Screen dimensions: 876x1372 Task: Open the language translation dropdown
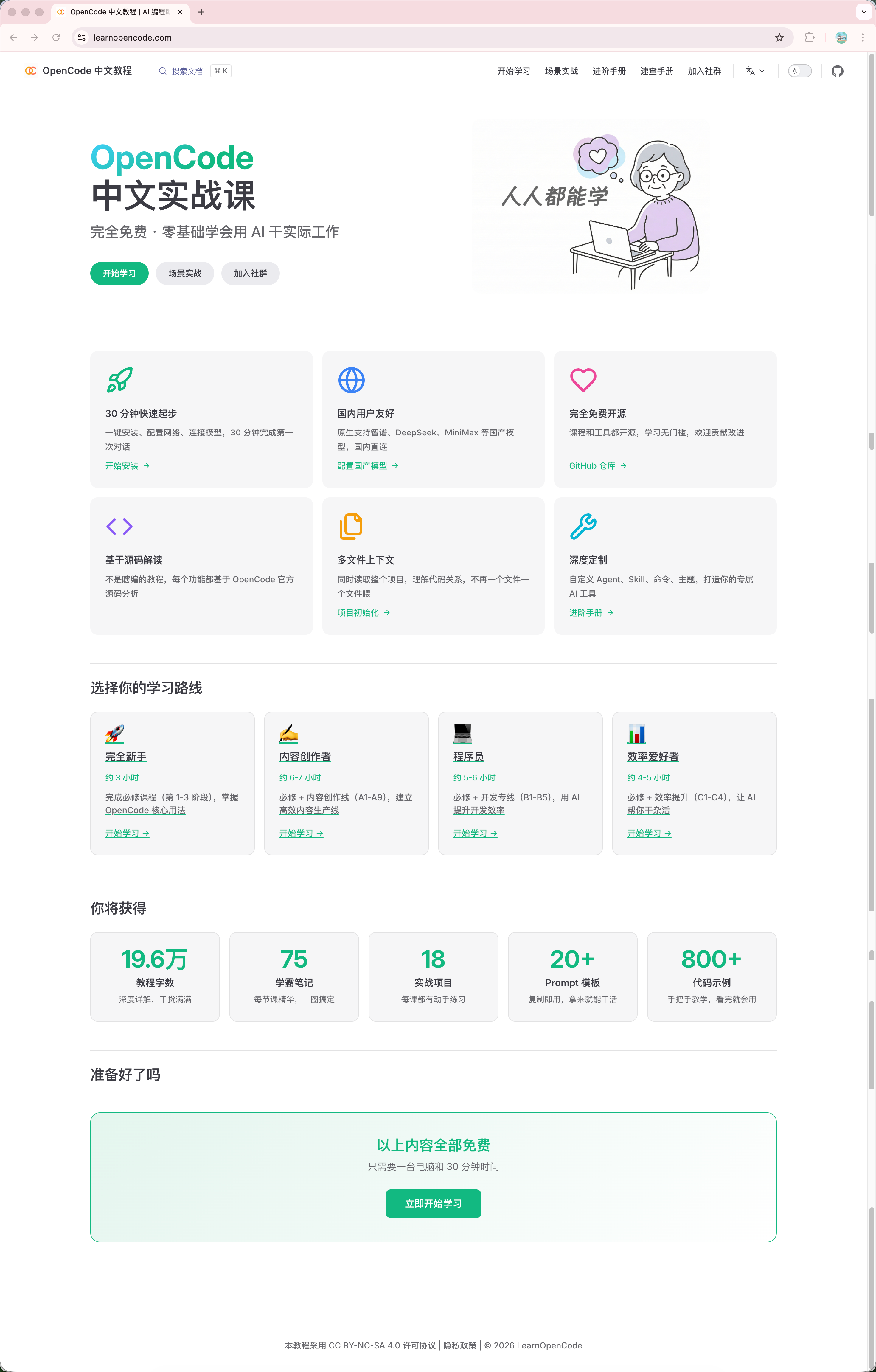click(755, 71)
